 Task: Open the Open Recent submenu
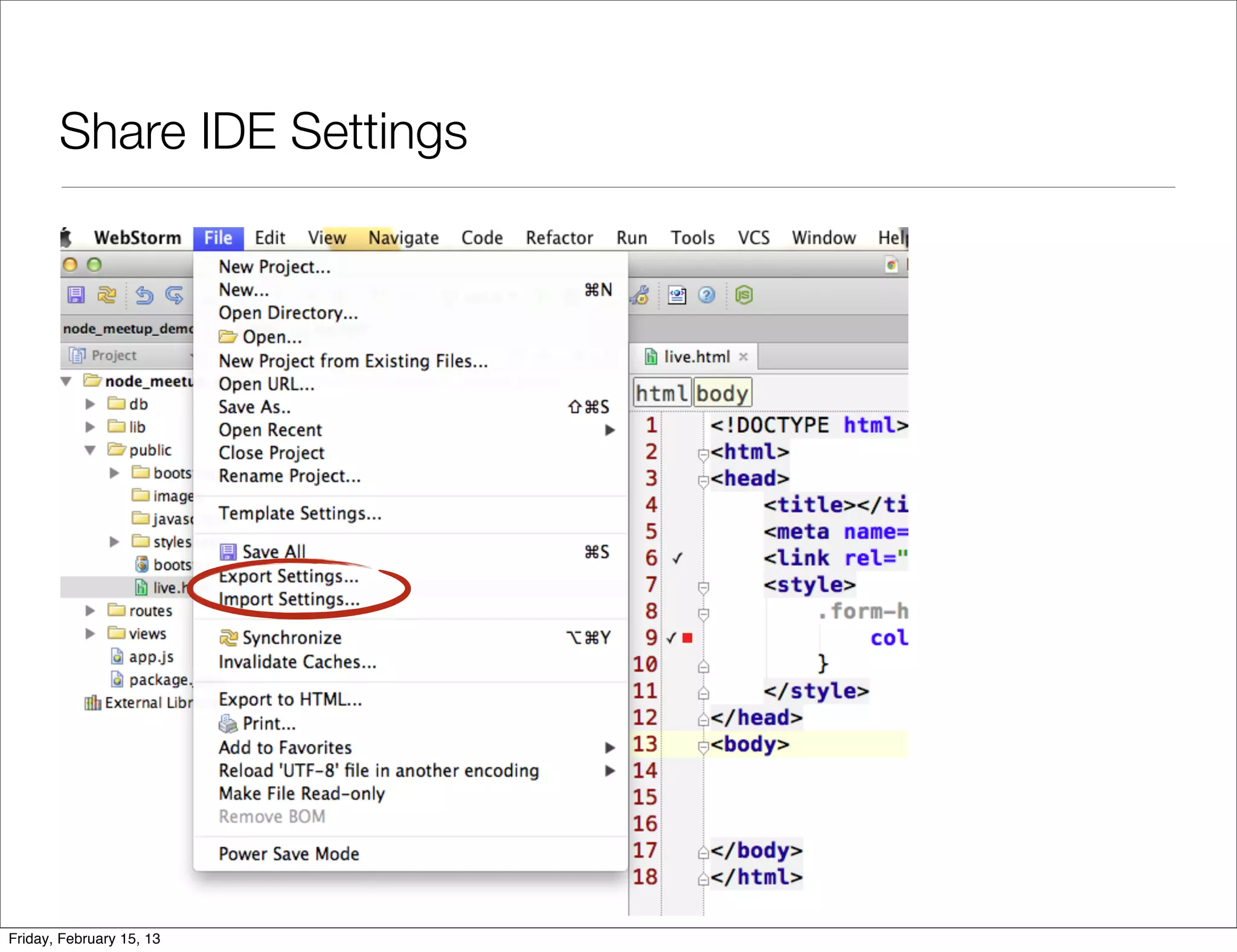pyautogui.click(x=411, y=430)
